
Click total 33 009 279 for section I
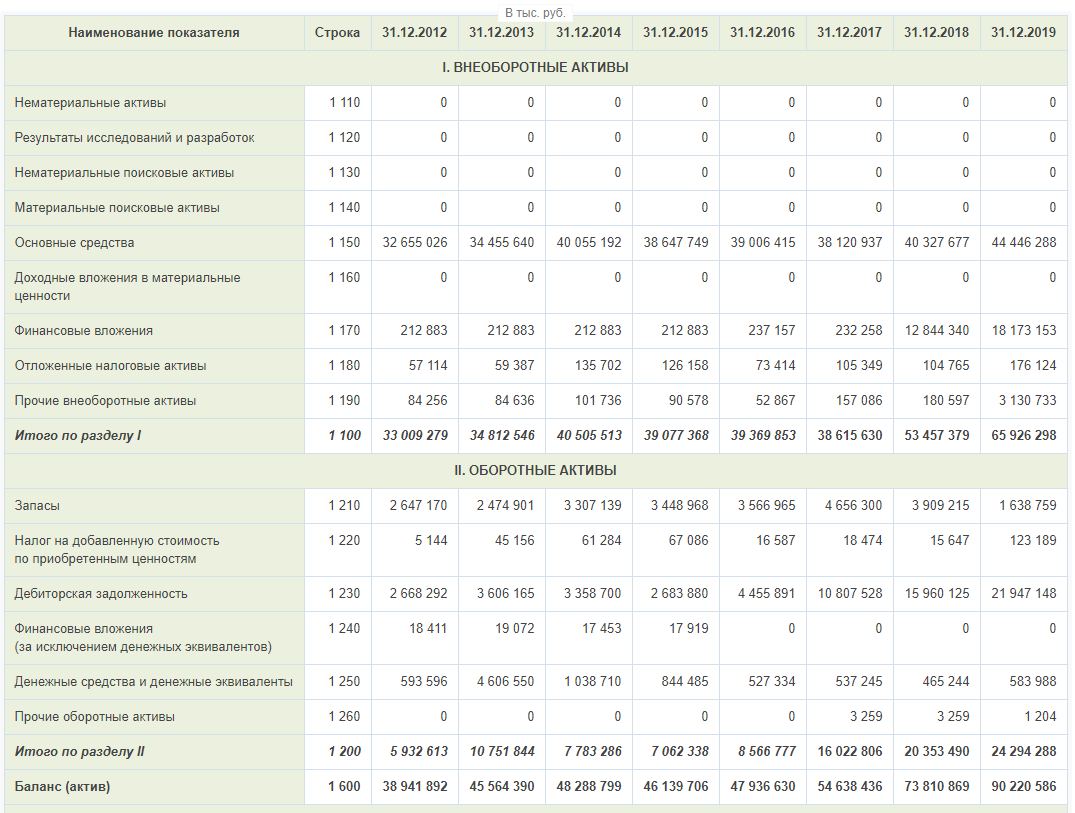[x=415, y=435]
